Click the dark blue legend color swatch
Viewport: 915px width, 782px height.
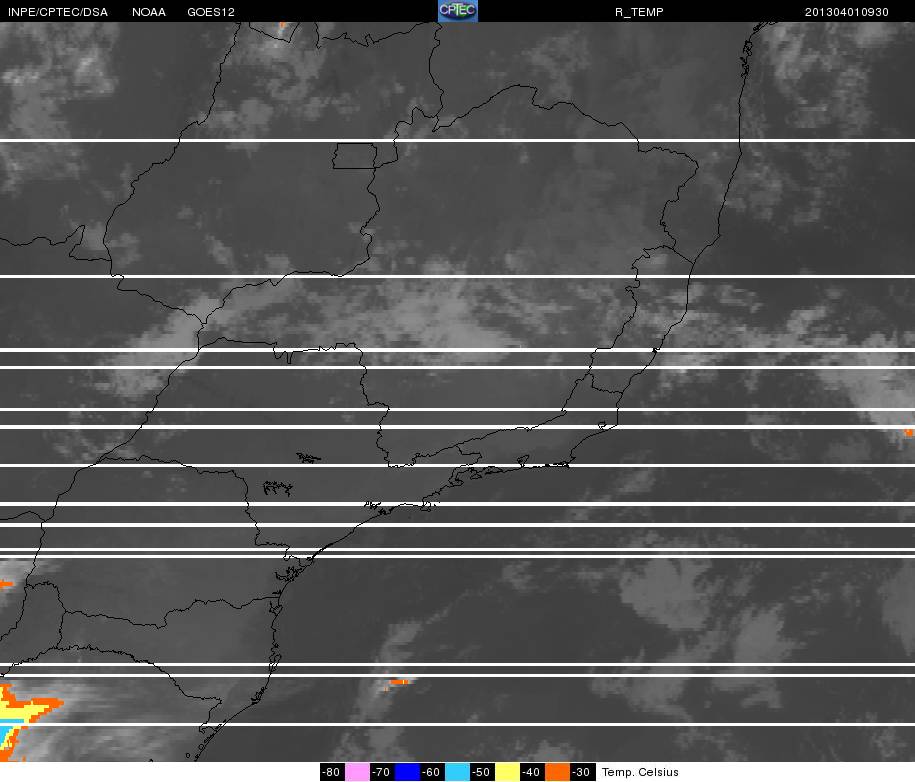[x=407, y=772]
